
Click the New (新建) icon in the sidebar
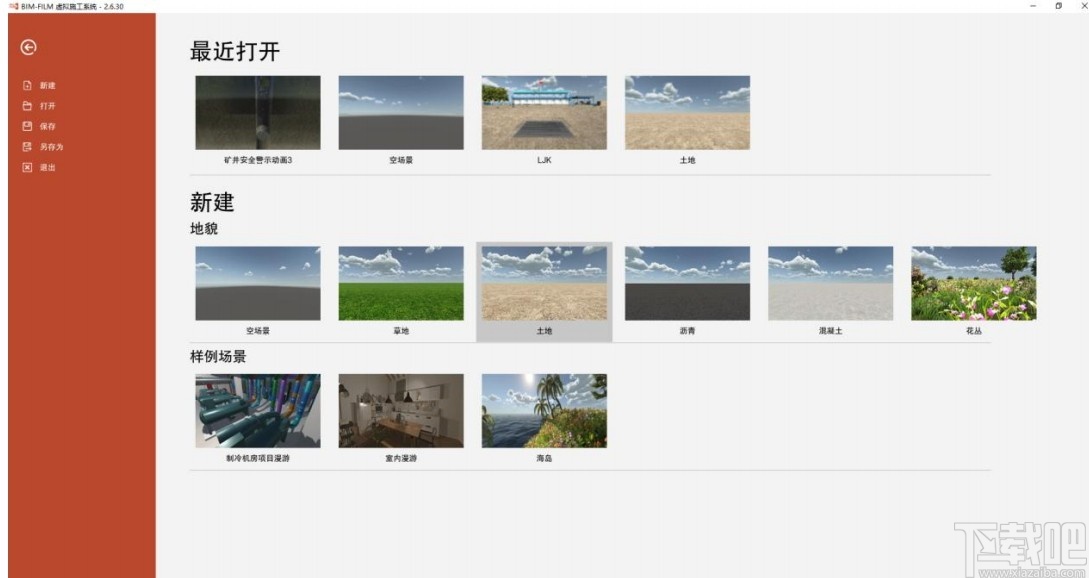pyautogui.click(x=25, y=85)
